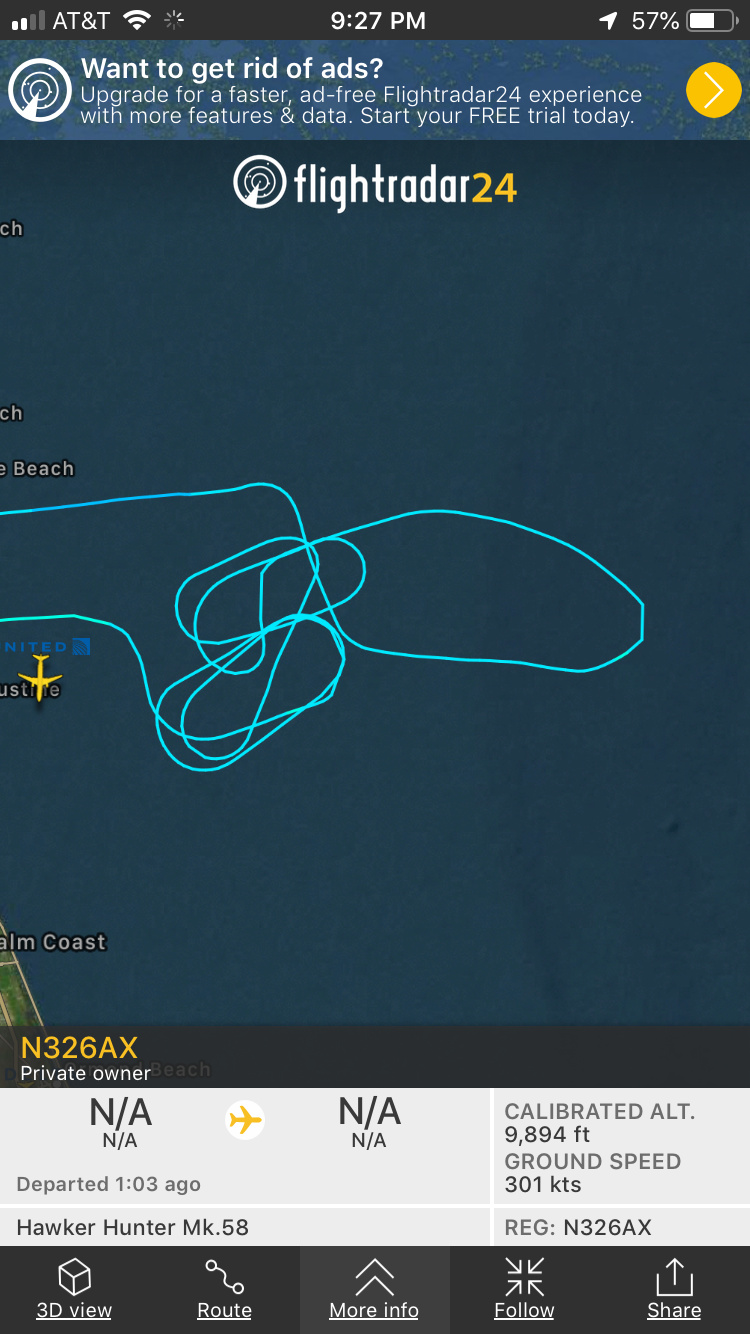Tap the flightradar24 logo on the map
The height and width of the screenshot is (1334, 750).
tap(375, 184)
